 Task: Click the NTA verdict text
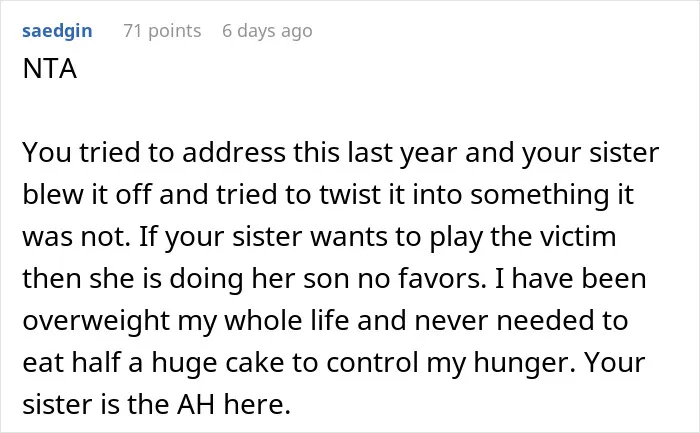click(x=50, y=69)
